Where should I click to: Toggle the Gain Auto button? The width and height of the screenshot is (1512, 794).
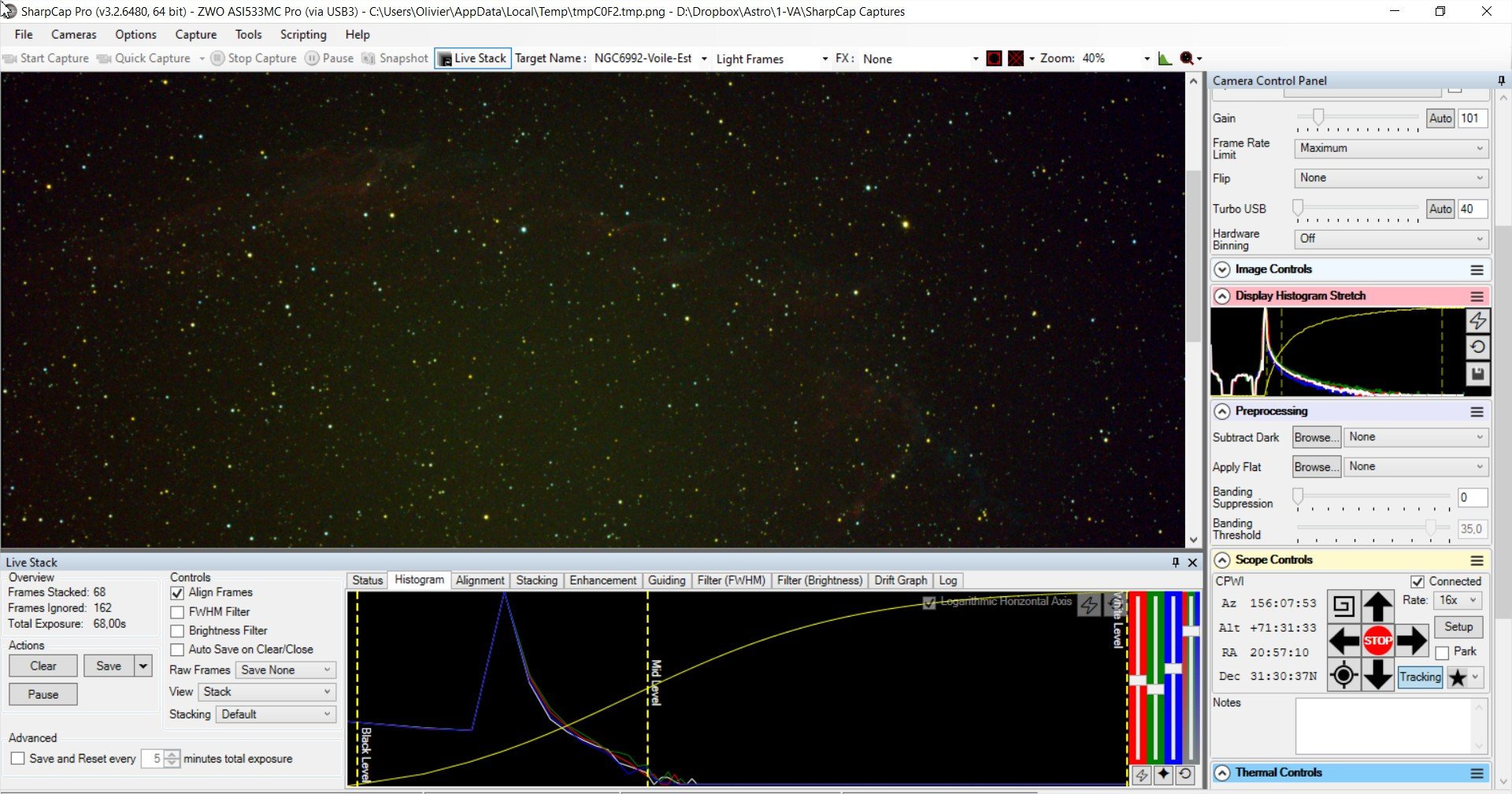1440,118
